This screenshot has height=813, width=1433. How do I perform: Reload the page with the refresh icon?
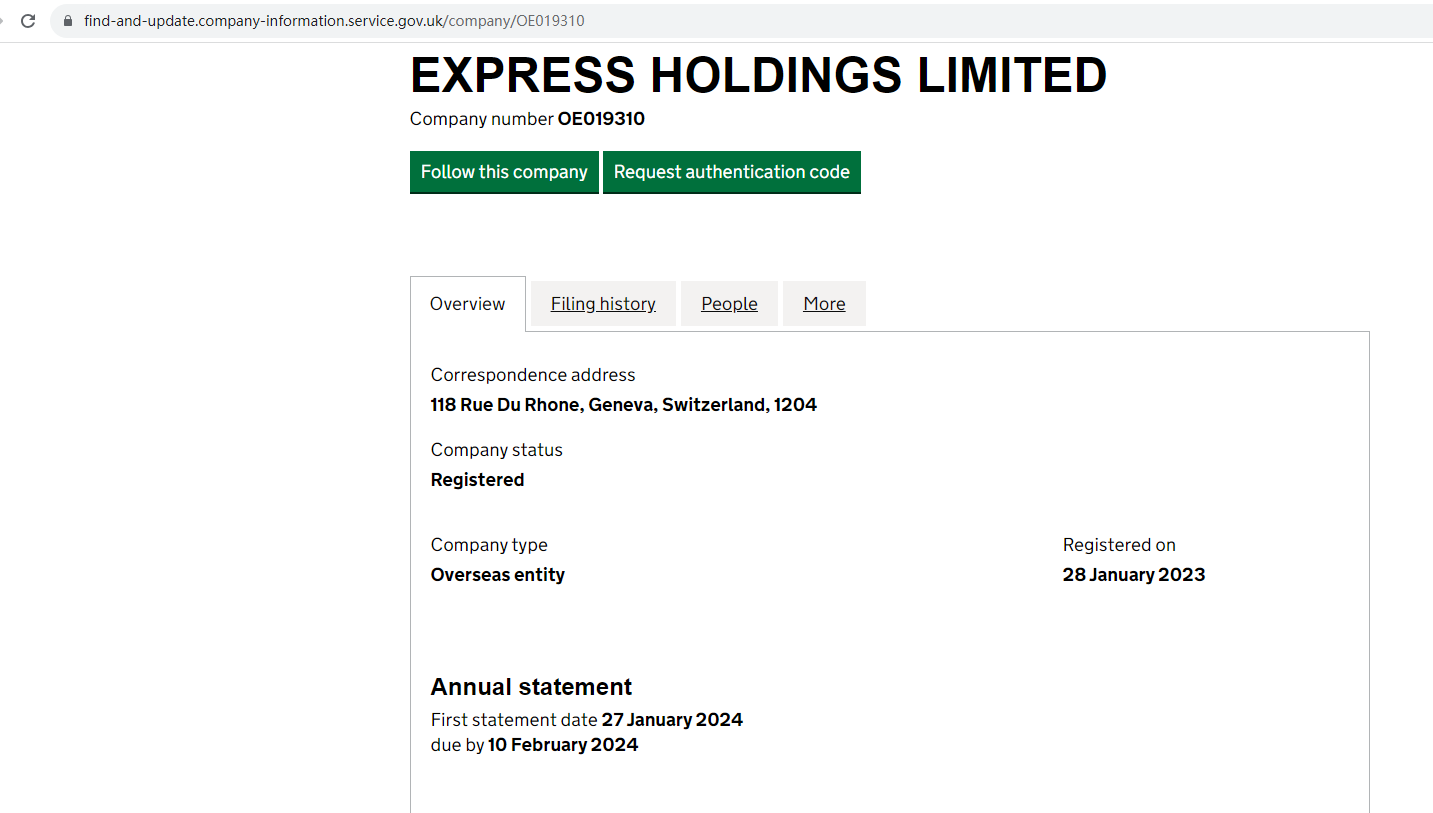[28, 21]
